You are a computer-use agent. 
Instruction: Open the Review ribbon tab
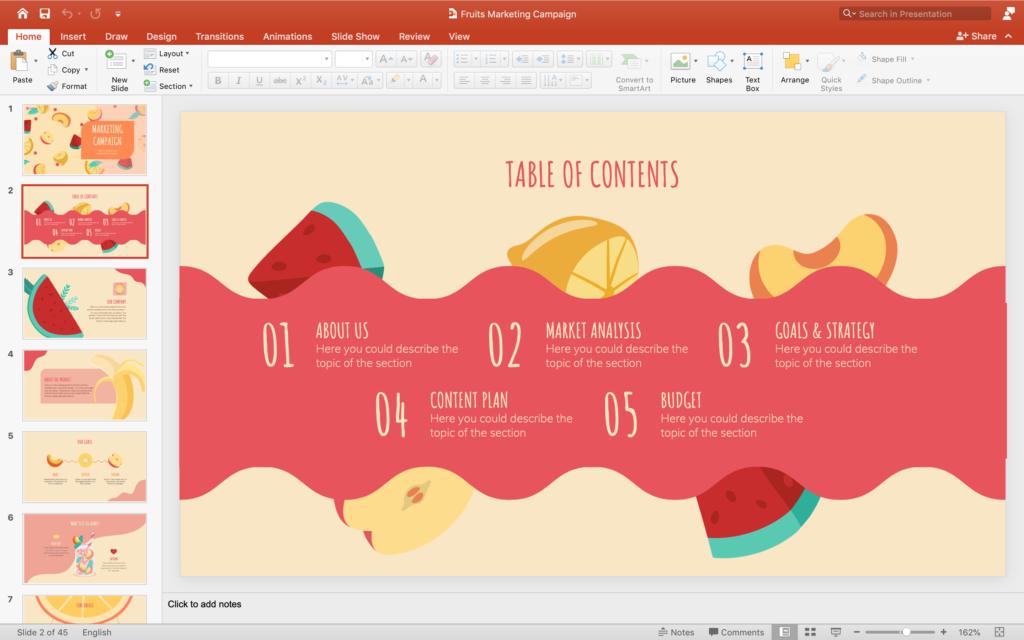point(414,36)
